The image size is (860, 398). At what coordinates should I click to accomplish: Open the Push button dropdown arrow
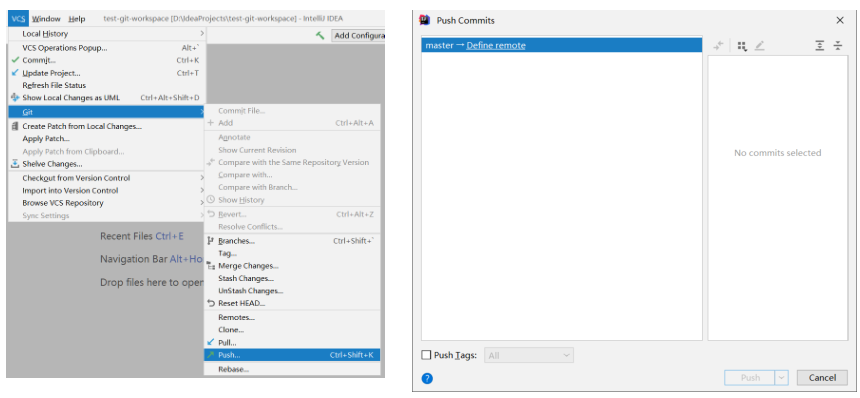[782, 378]
